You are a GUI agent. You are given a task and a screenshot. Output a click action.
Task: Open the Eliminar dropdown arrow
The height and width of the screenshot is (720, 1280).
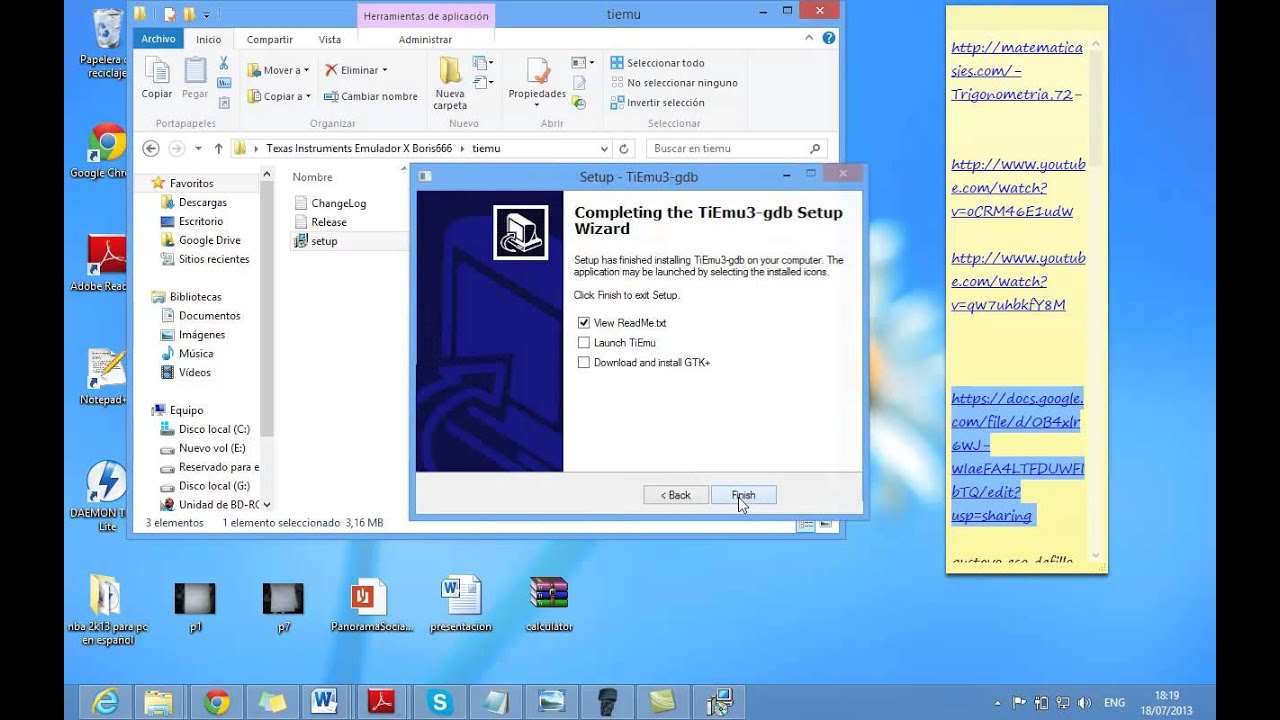[x=384, y=70]
